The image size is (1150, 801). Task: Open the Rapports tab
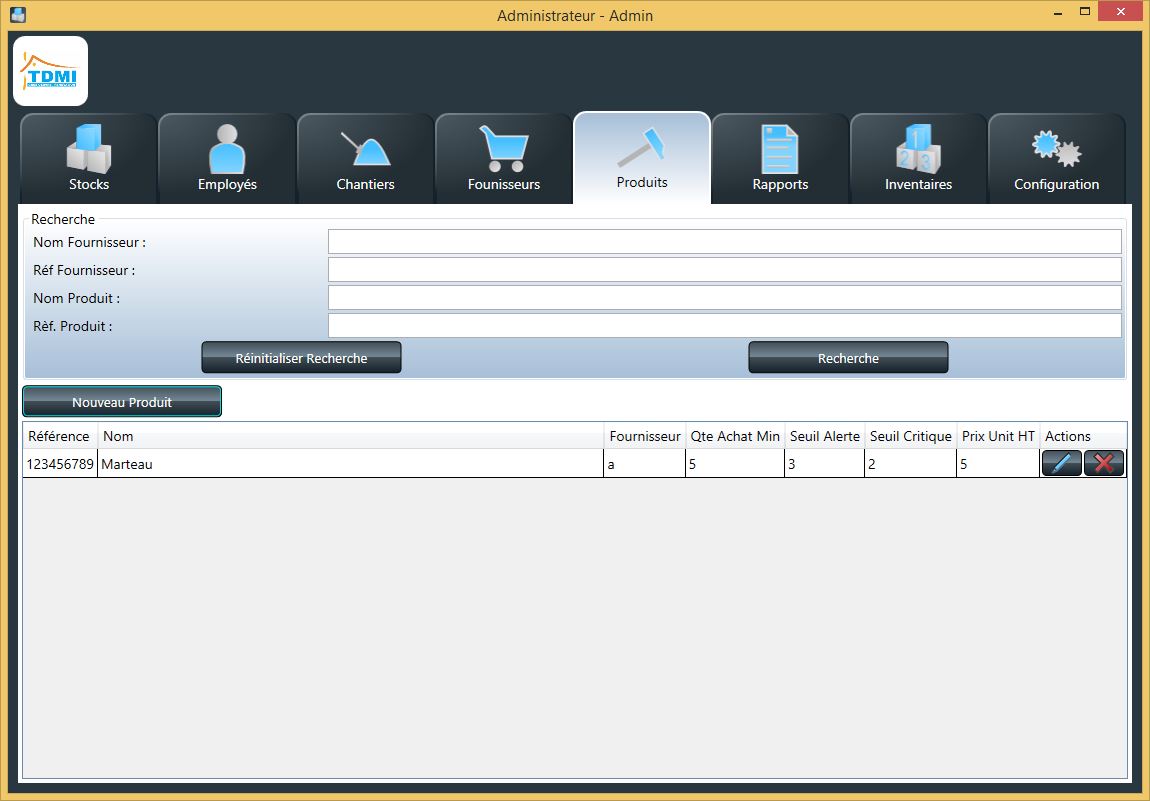[x=780, y=159]
